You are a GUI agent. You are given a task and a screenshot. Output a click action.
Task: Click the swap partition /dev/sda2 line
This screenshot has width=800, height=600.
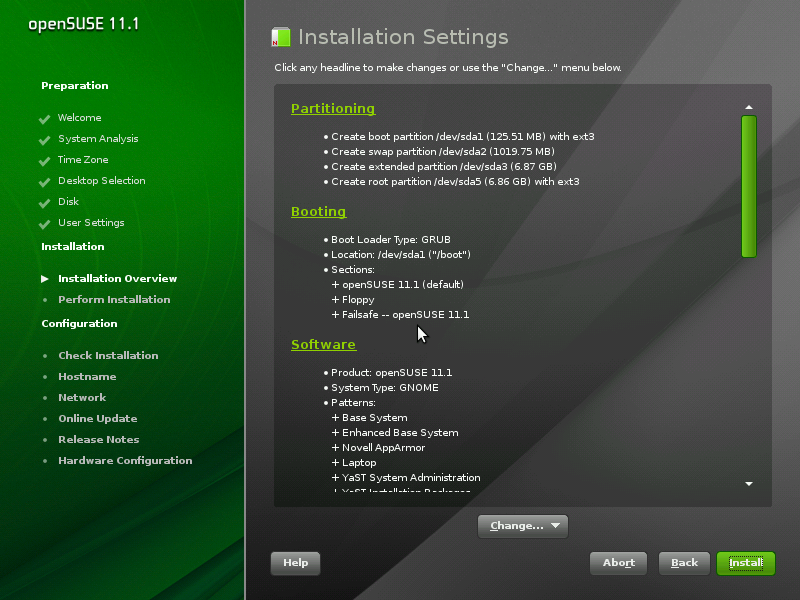point(442,152)
